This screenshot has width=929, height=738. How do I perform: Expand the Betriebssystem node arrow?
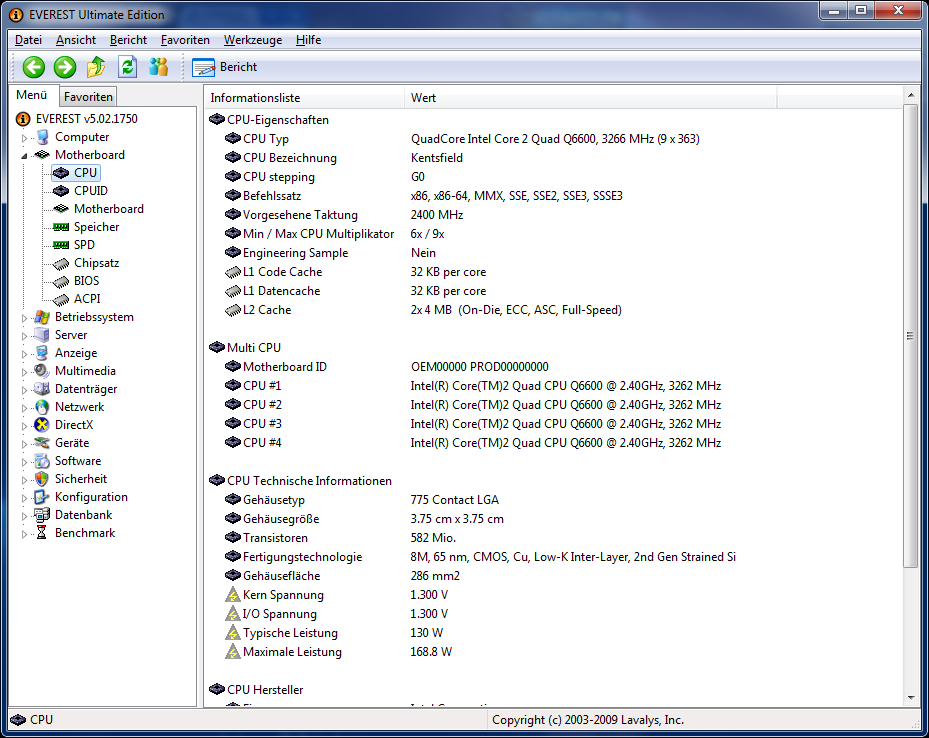pyautogui.click(x=24, y=317)
